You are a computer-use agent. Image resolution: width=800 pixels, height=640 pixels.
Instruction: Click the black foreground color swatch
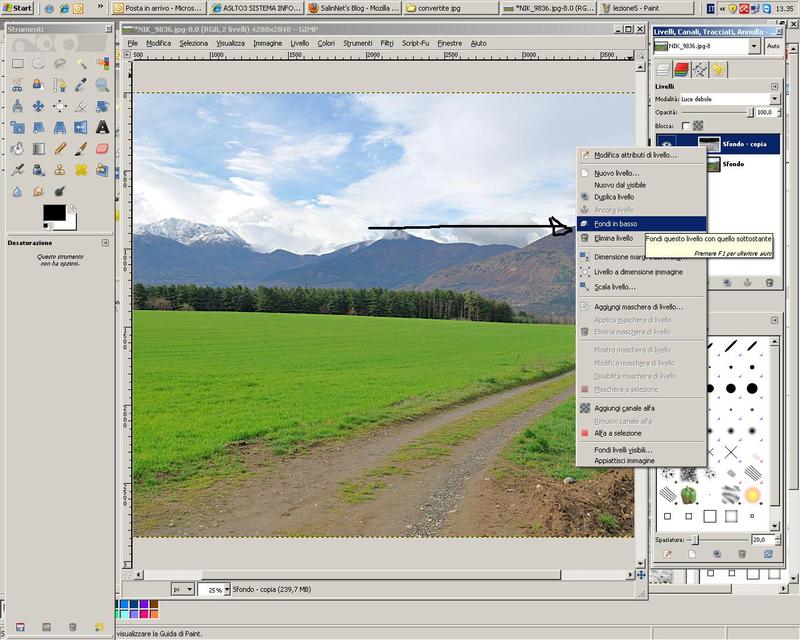pyautogui.click(x=53, y=213)
